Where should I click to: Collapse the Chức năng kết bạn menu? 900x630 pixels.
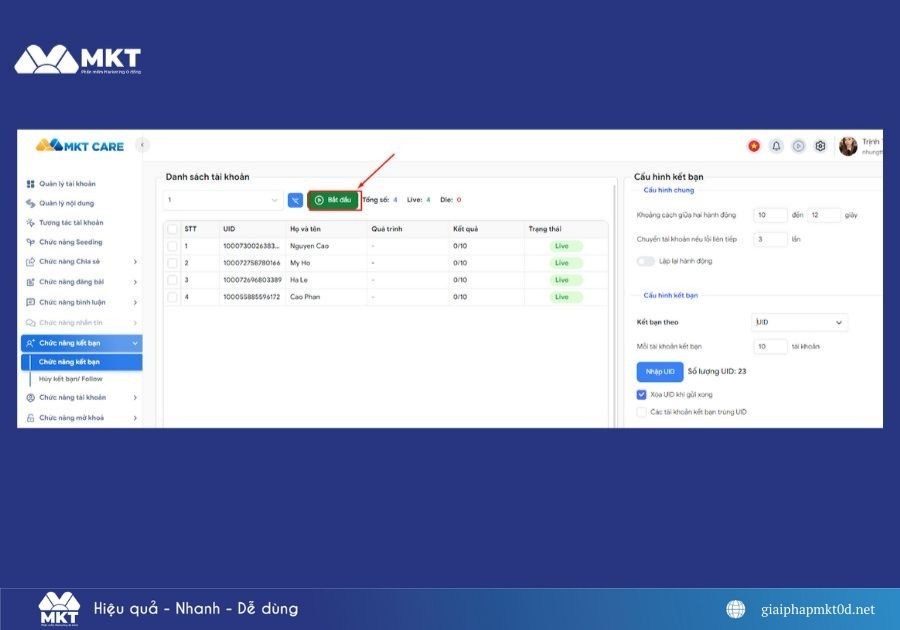click(80, 341)
